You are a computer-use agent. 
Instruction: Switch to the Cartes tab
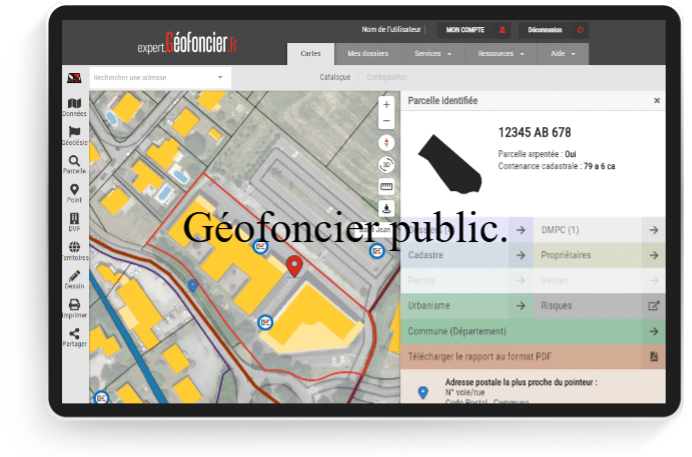(311, 54)
